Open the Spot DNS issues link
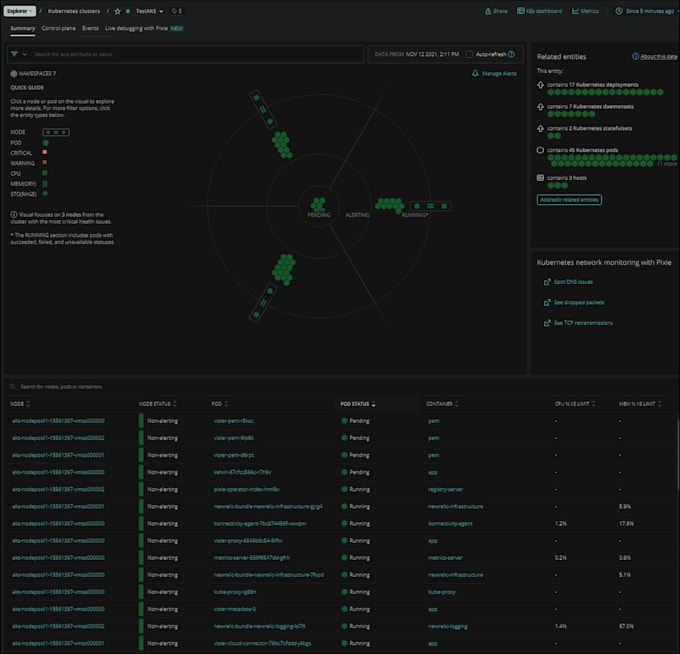The width and height of the screenshot is (680, 654). 573,282
